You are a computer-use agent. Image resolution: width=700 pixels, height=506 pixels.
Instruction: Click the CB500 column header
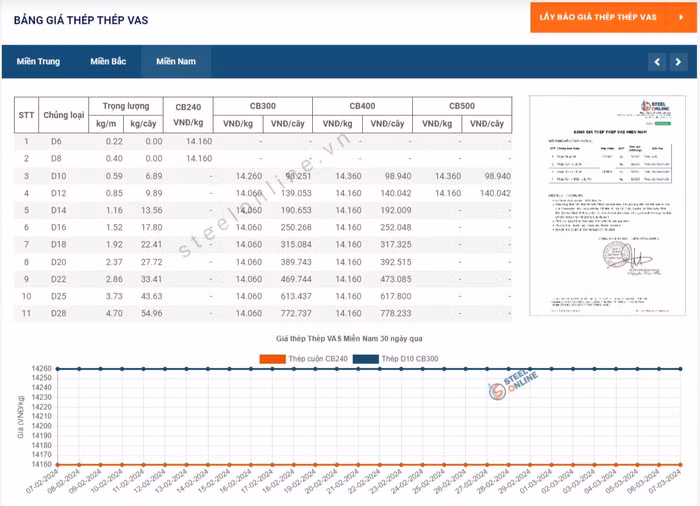coord(461,105)
